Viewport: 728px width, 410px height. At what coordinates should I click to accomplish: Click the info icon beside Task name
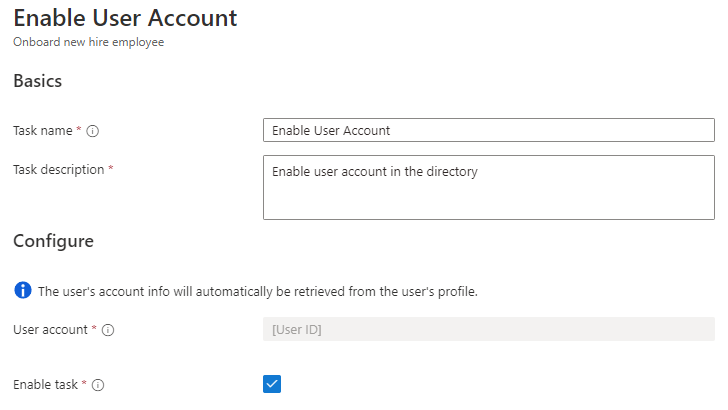point(92,131)
